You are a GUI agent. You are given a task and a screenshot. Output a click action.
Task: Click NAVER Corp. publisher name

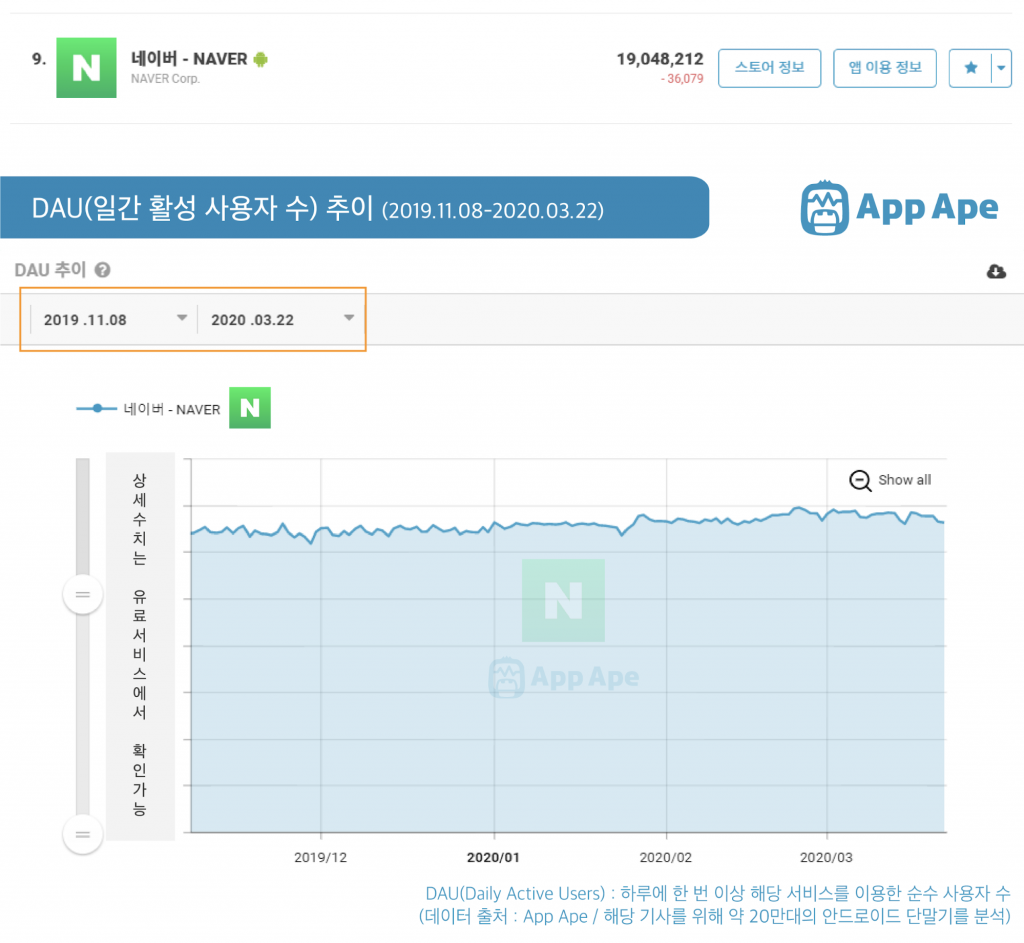[x=165, y=79]
